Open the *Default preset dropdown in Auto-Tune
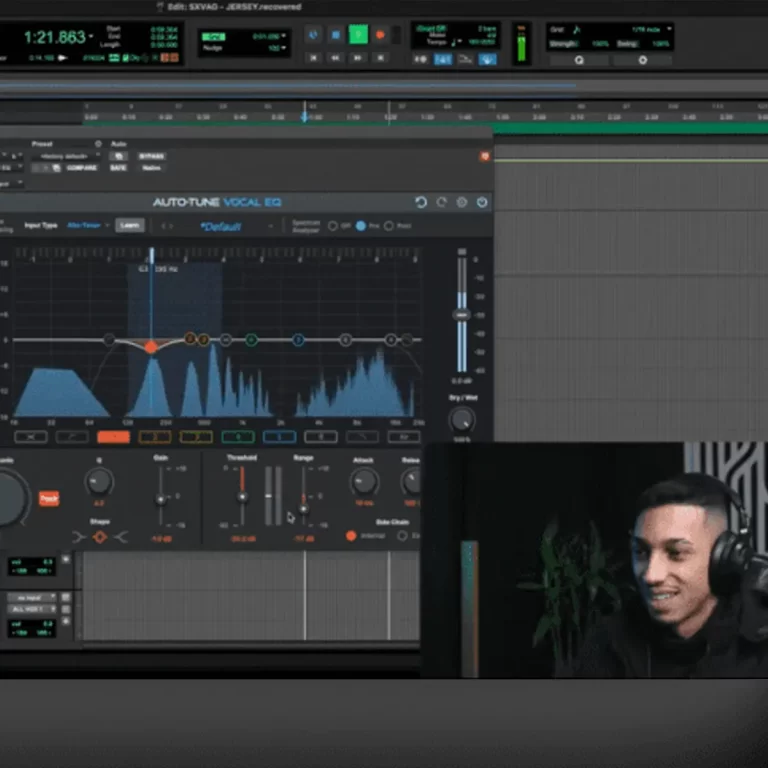Screen dimensions: 768x768 click(x=237, y=226)
